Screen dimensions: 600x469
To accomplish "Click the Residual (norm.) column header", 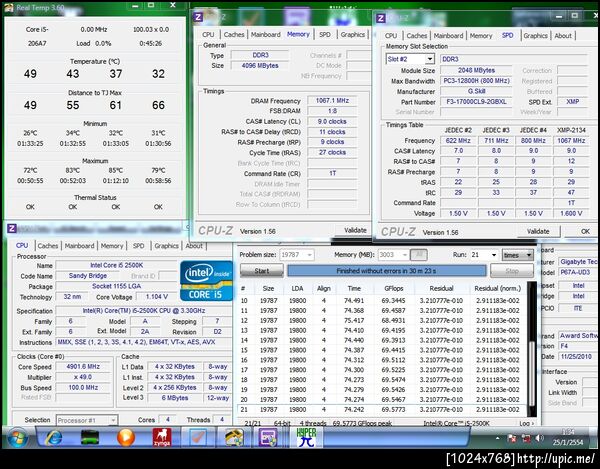I will [x=497, y=288].
